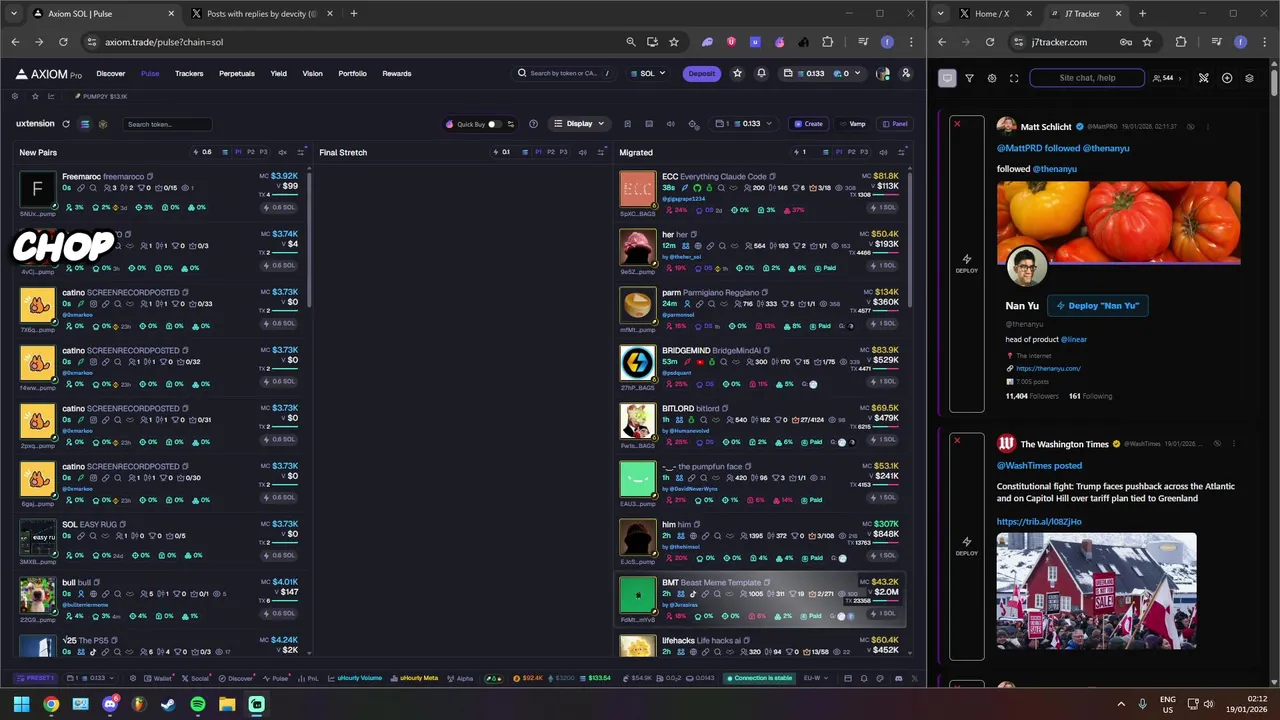Click the Create button
Screen dimensions: 1280x720
tap(808, 124)
